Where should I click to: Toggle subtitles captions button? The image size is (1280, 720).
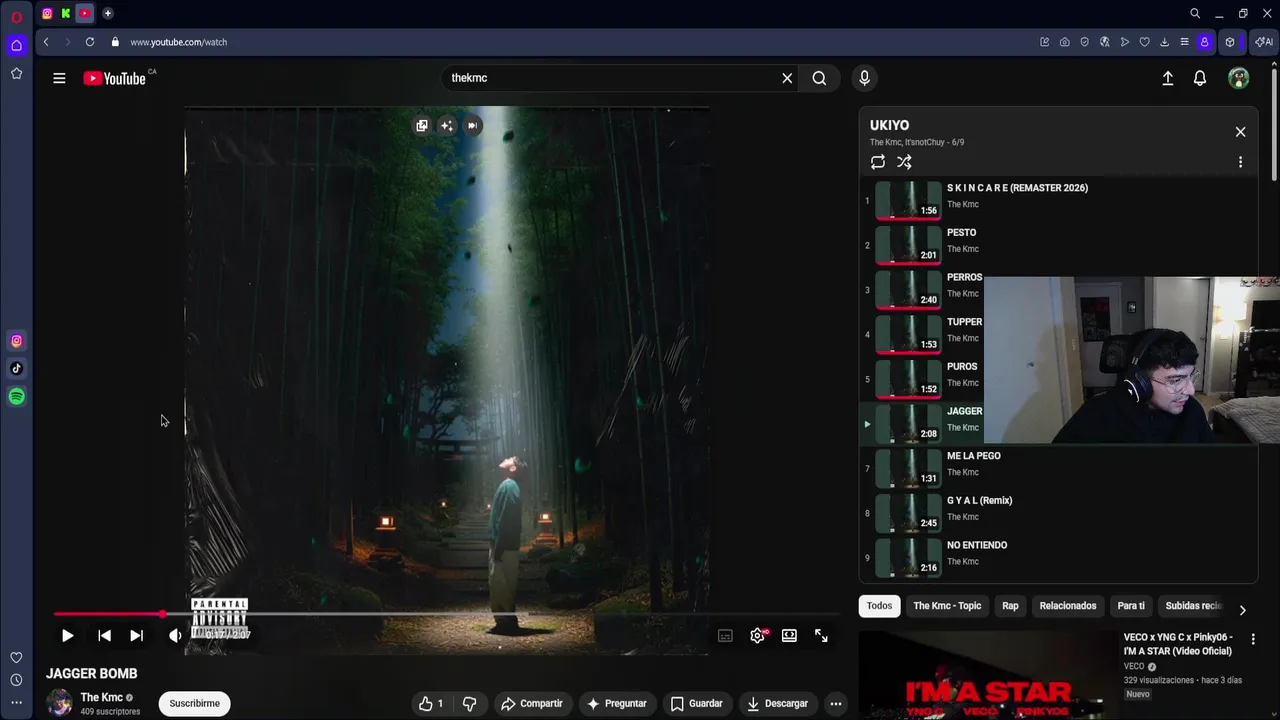click(x=725, y=636)
